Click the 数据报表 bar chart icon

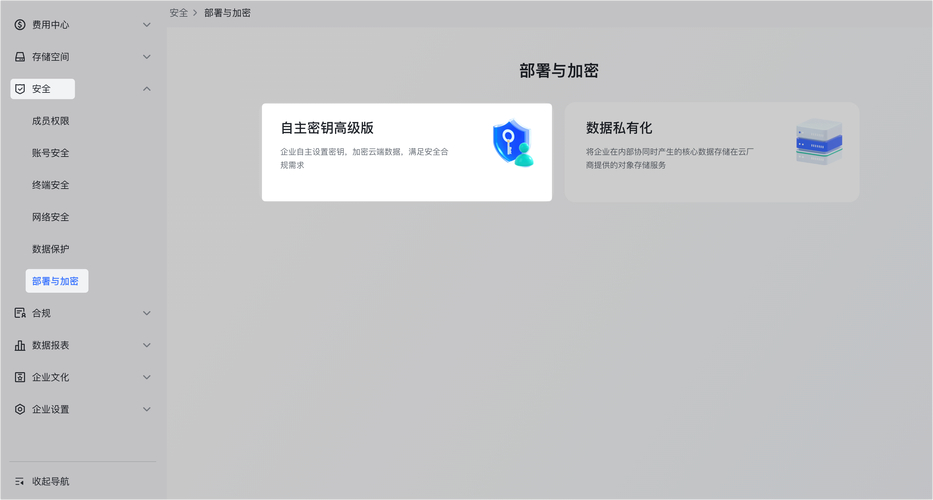click(20, 345)
